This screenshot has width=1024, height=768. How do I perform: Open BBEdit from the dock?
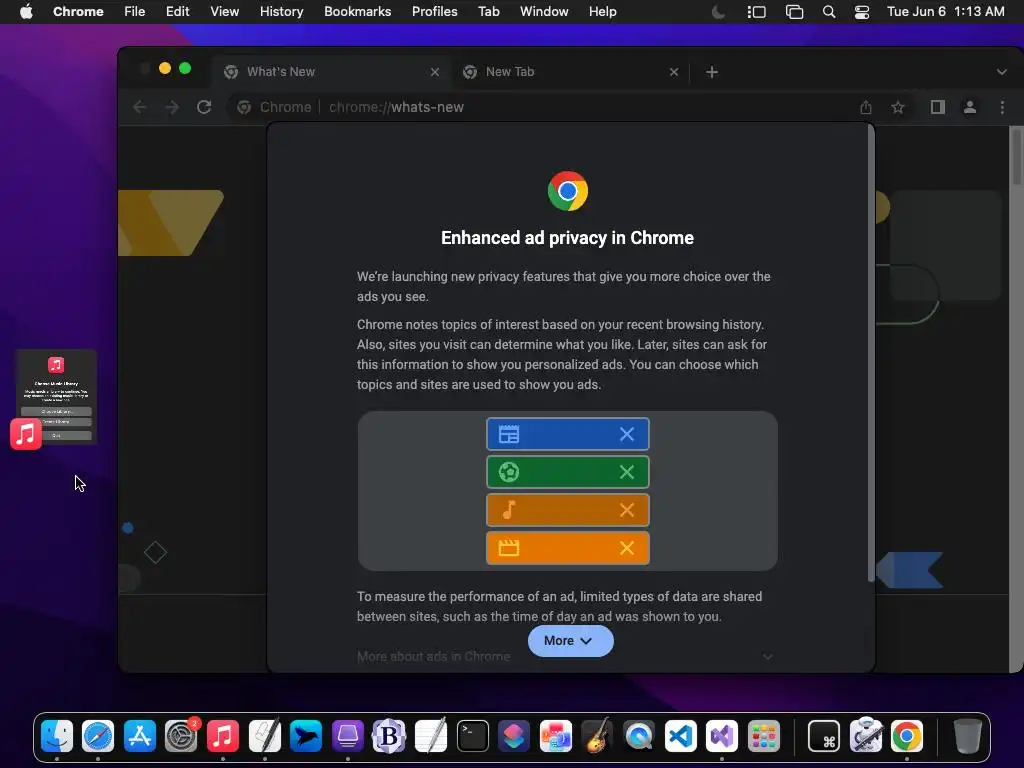pyautogui.click(x=389, y=736)
